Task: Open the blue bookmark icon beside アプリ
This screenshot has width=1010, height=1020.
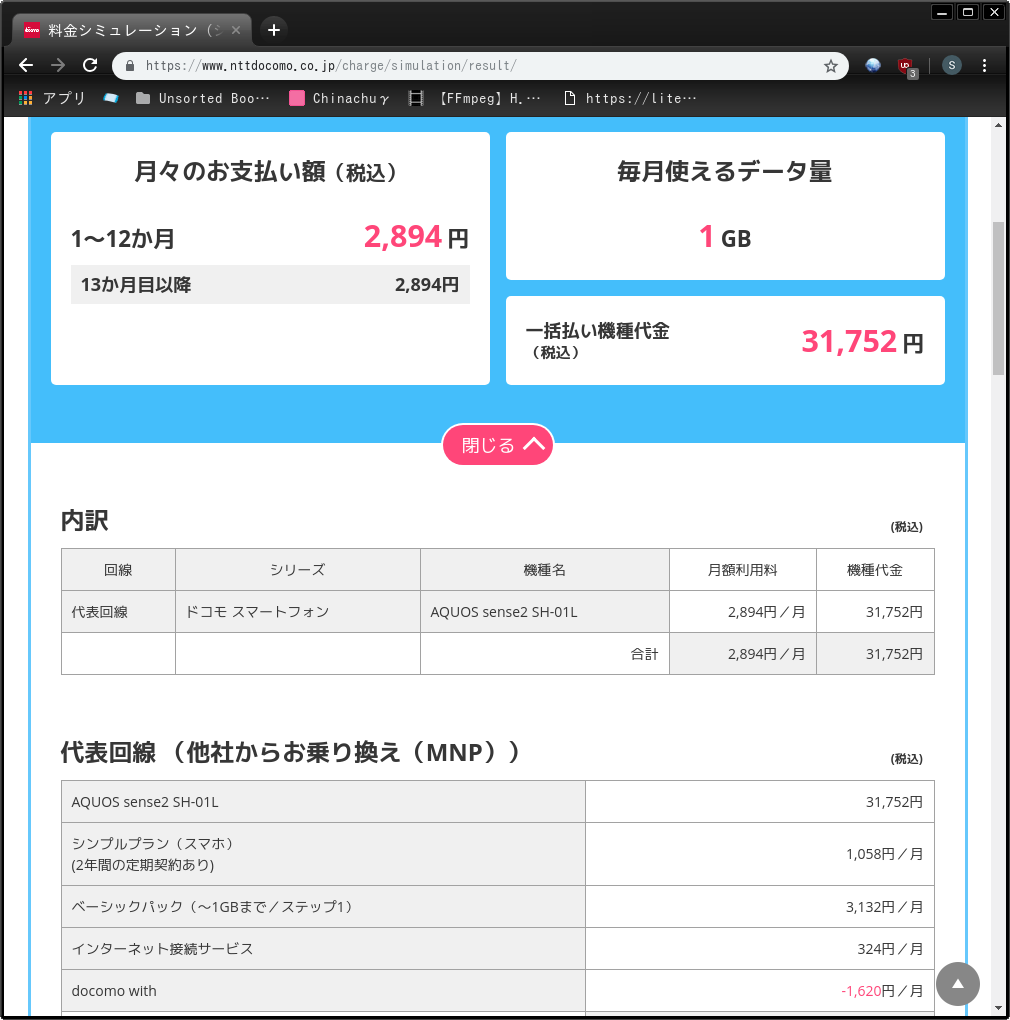Action: [x=111, y=98]
